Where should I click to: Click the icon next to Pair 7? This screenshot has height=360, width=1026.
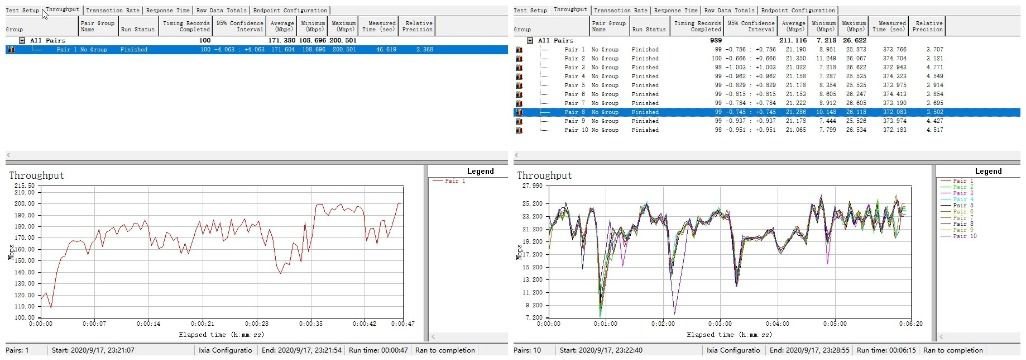[519, 103]
